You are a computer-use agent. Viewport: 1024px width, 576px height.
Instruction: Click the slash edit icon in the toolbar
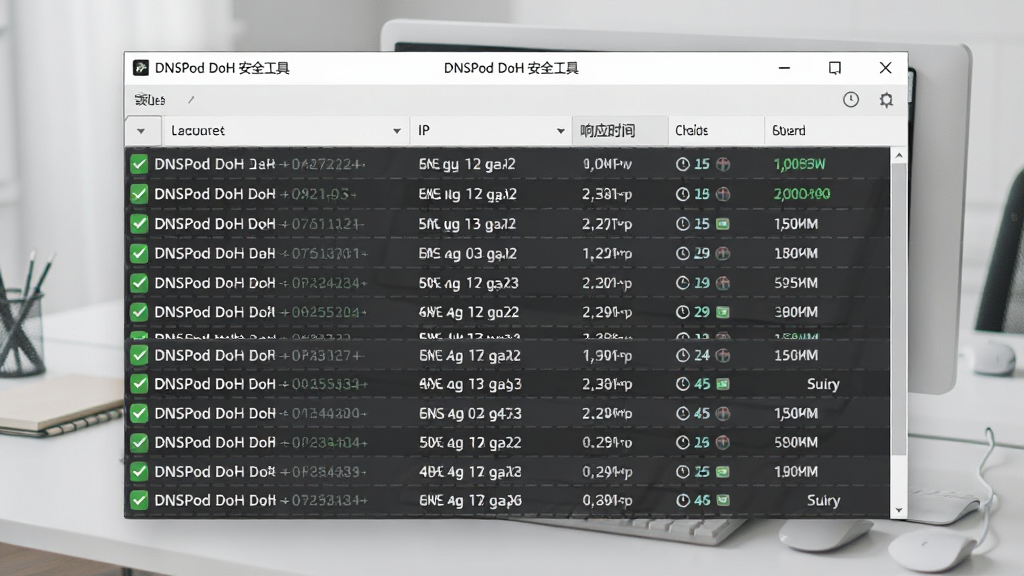[191, 100]
